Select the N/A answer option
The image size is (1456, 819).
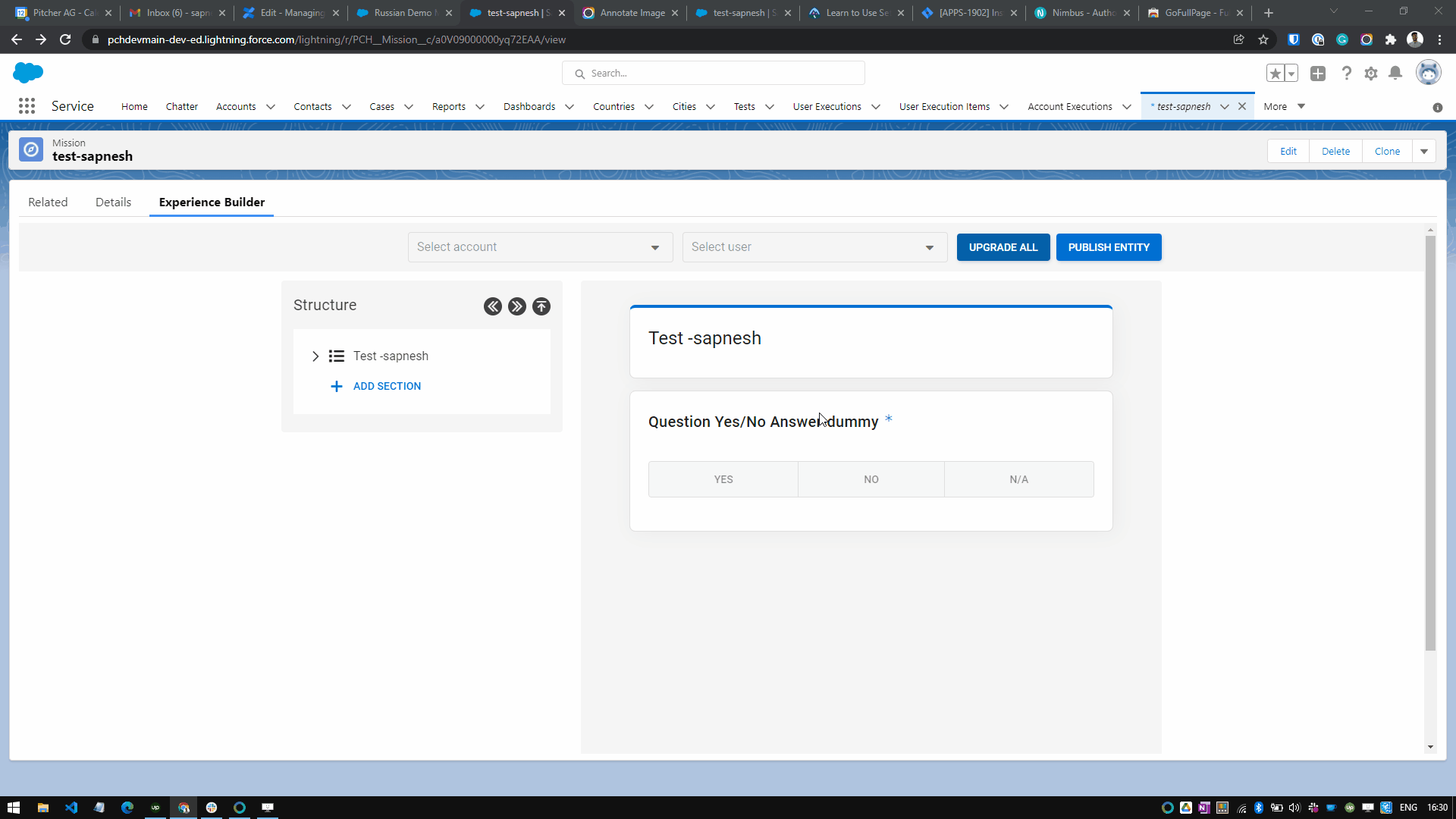click(1018, 479)
